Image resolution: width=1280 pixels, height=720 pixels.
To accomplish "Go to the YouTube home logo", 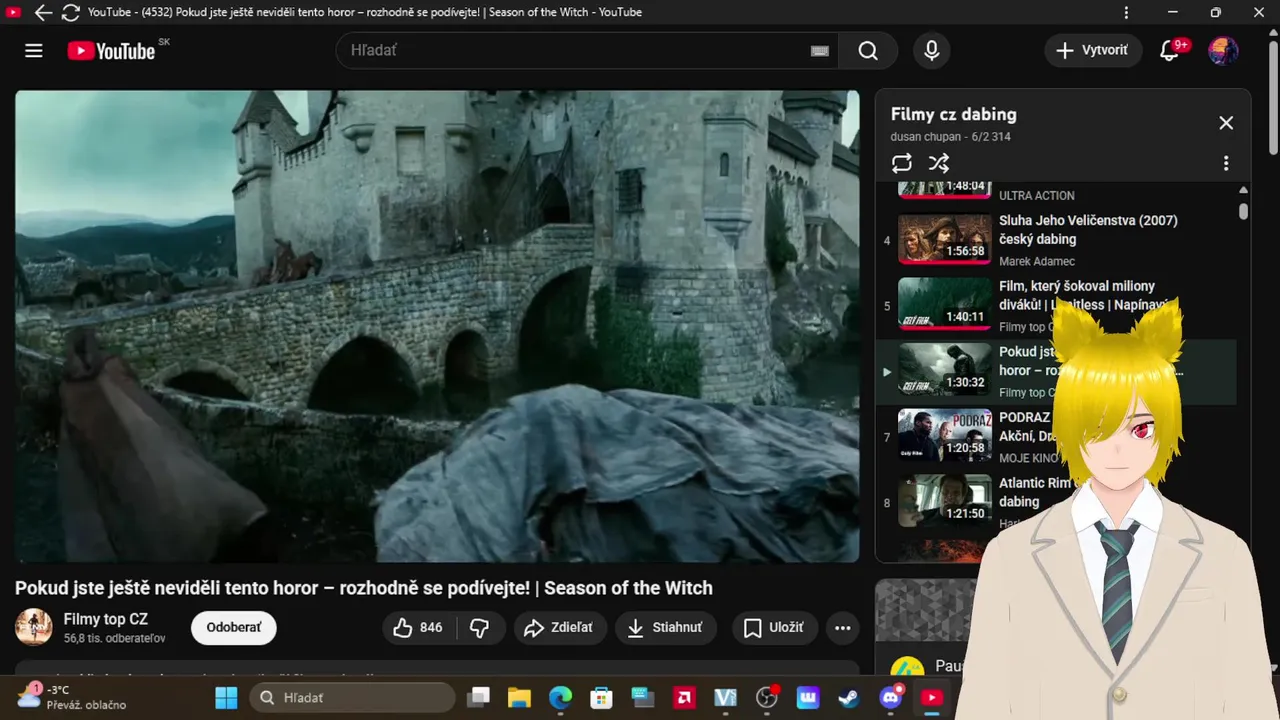I will tap(112, 51).
